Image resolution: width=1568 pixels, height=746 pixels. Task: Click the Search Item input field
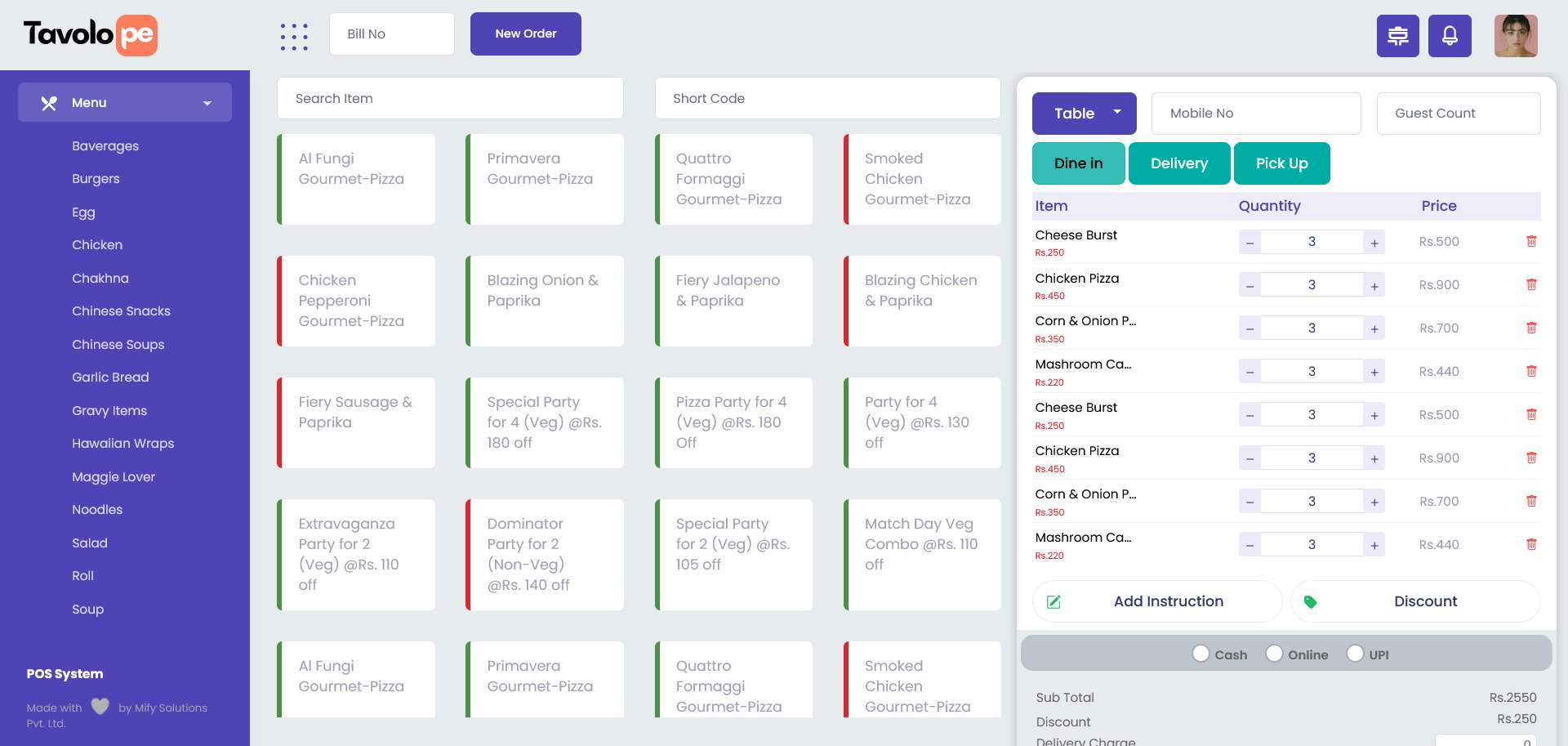coord(450,99)
